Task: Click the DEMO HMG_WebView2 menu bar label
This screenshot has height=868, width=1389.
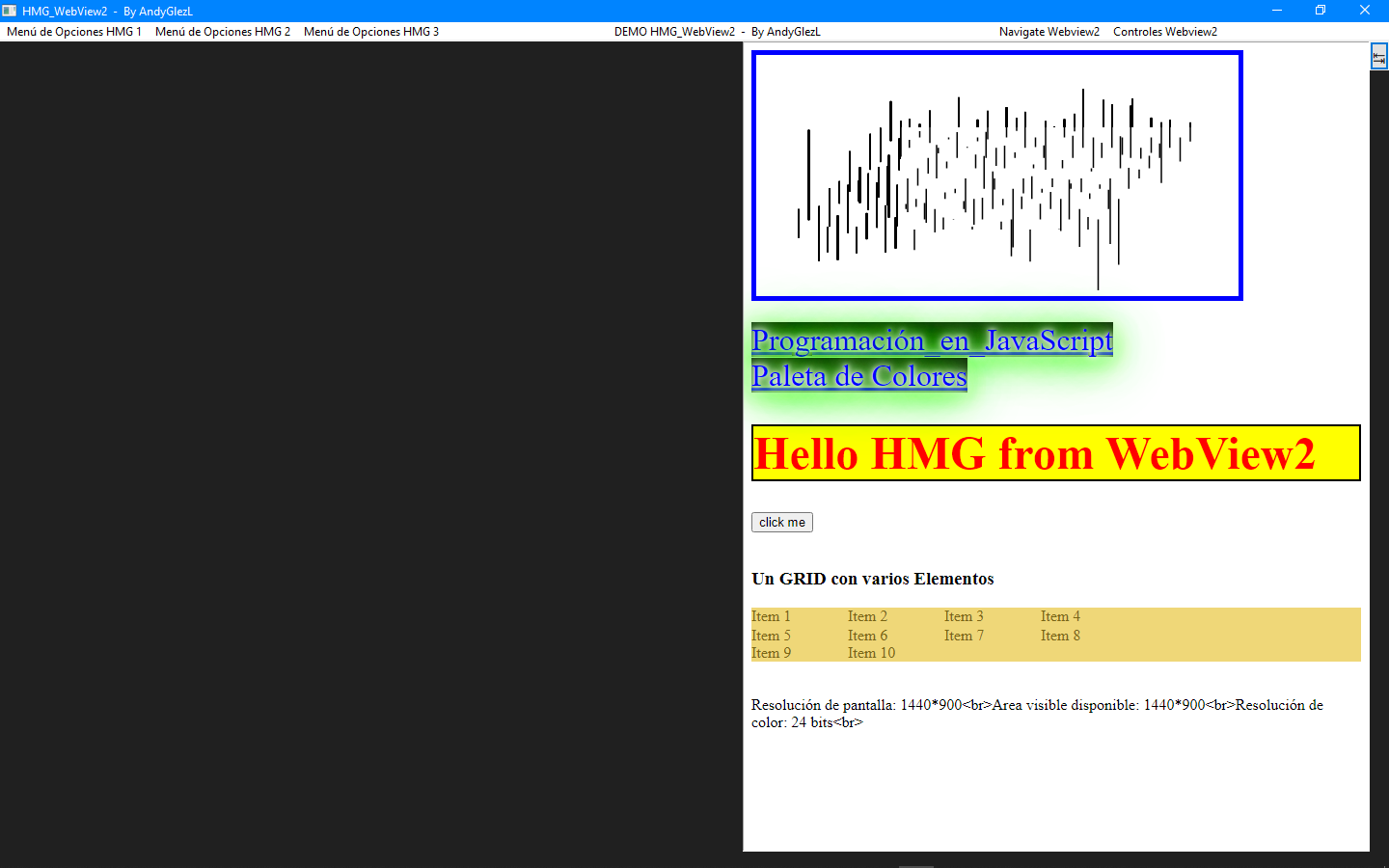Action: [717, 32]
